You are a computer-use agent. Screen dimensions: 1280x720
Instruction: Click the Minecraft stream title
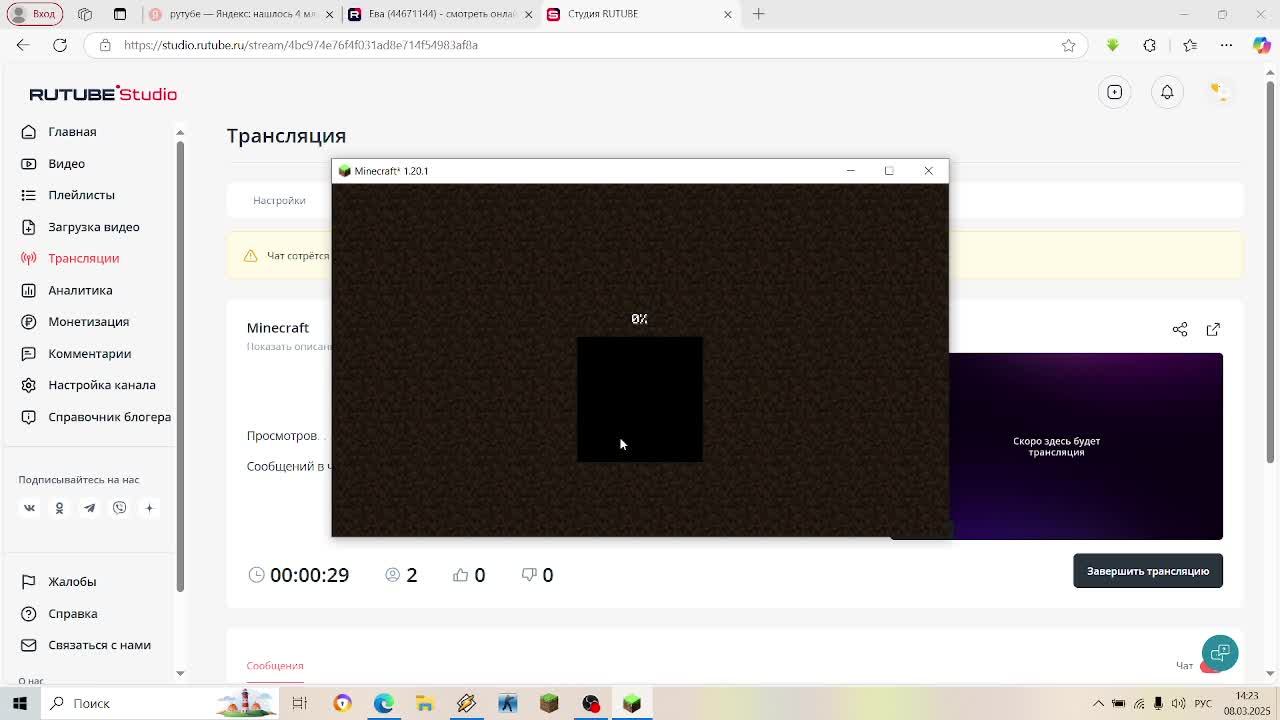tap(278, 328)
